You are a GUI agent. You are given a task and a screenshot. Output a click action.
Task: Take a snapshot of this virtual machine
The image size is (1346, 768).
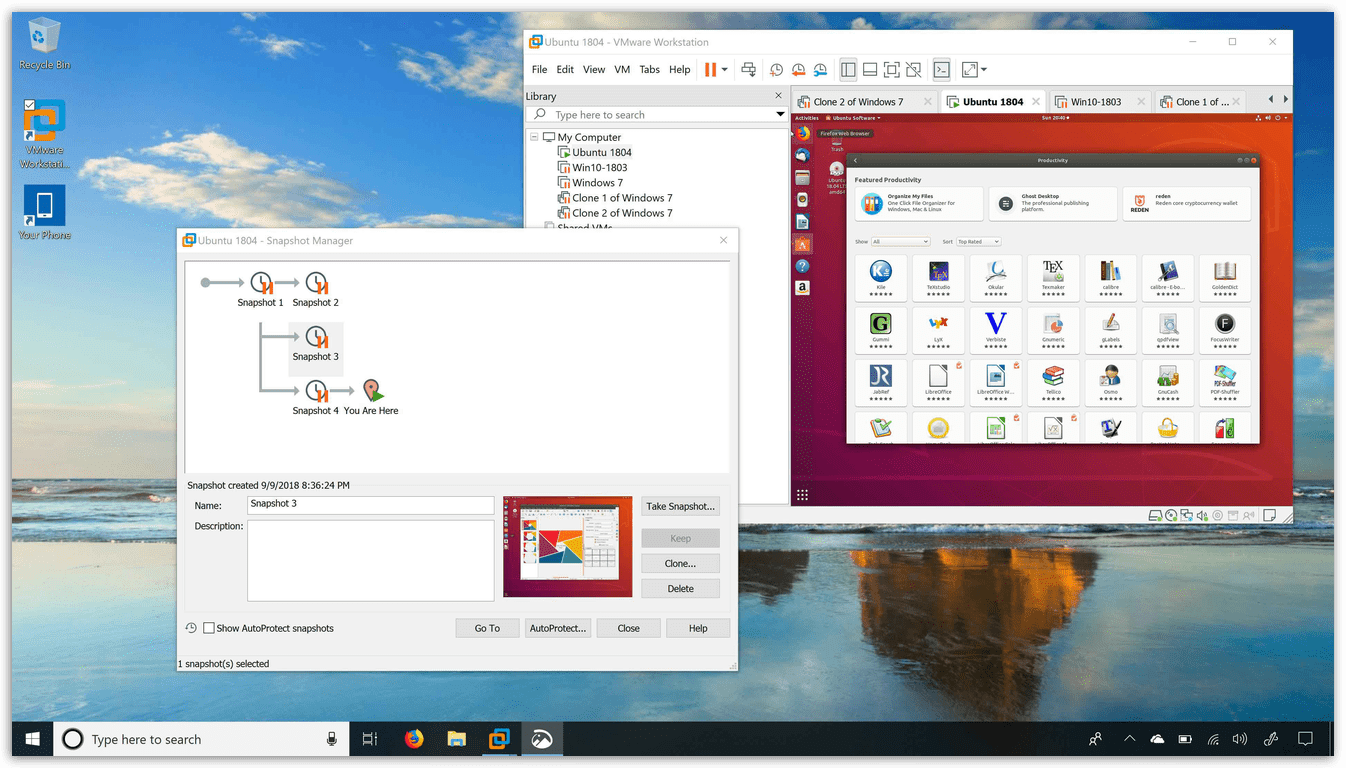[x=776, y=69]
